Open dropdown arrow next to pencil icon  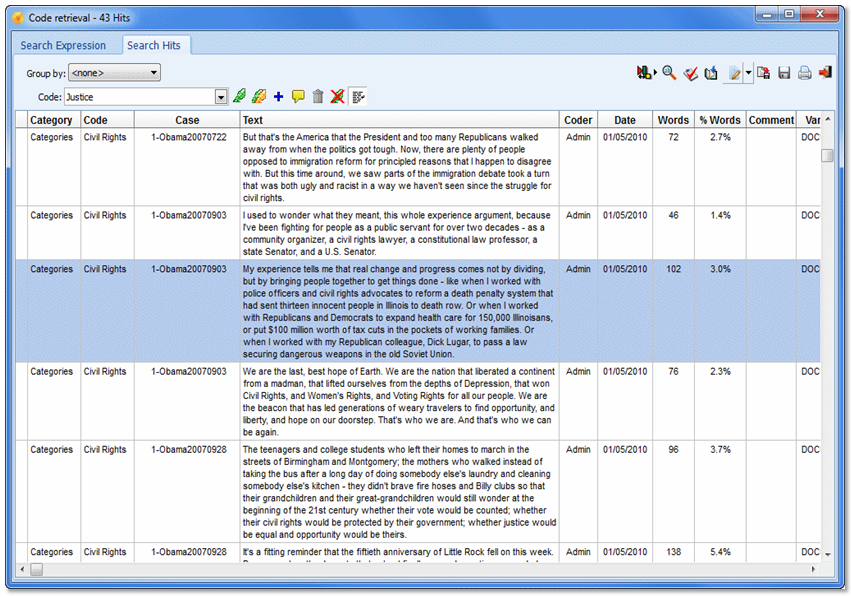(748, 73)
